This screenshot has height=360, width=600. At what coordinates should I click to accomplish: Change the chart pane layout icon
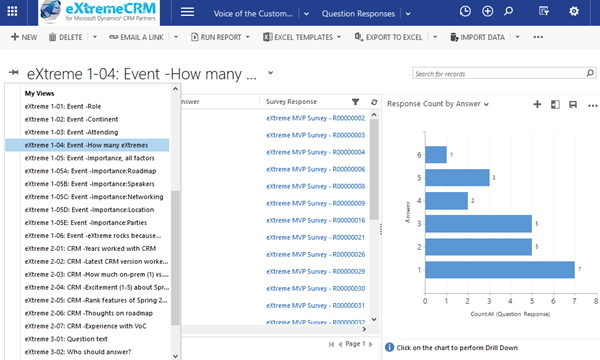pyautogui.click(x=555, y=104)
